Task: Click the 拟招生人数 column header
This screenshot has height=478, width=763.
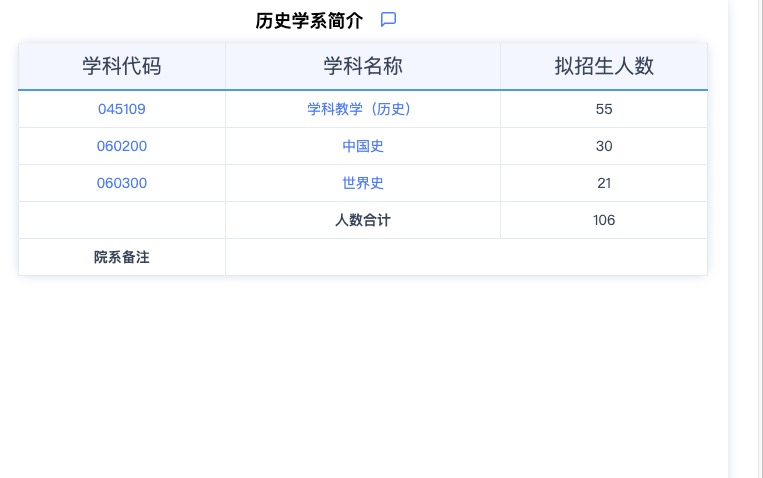Action: point(604,66)
